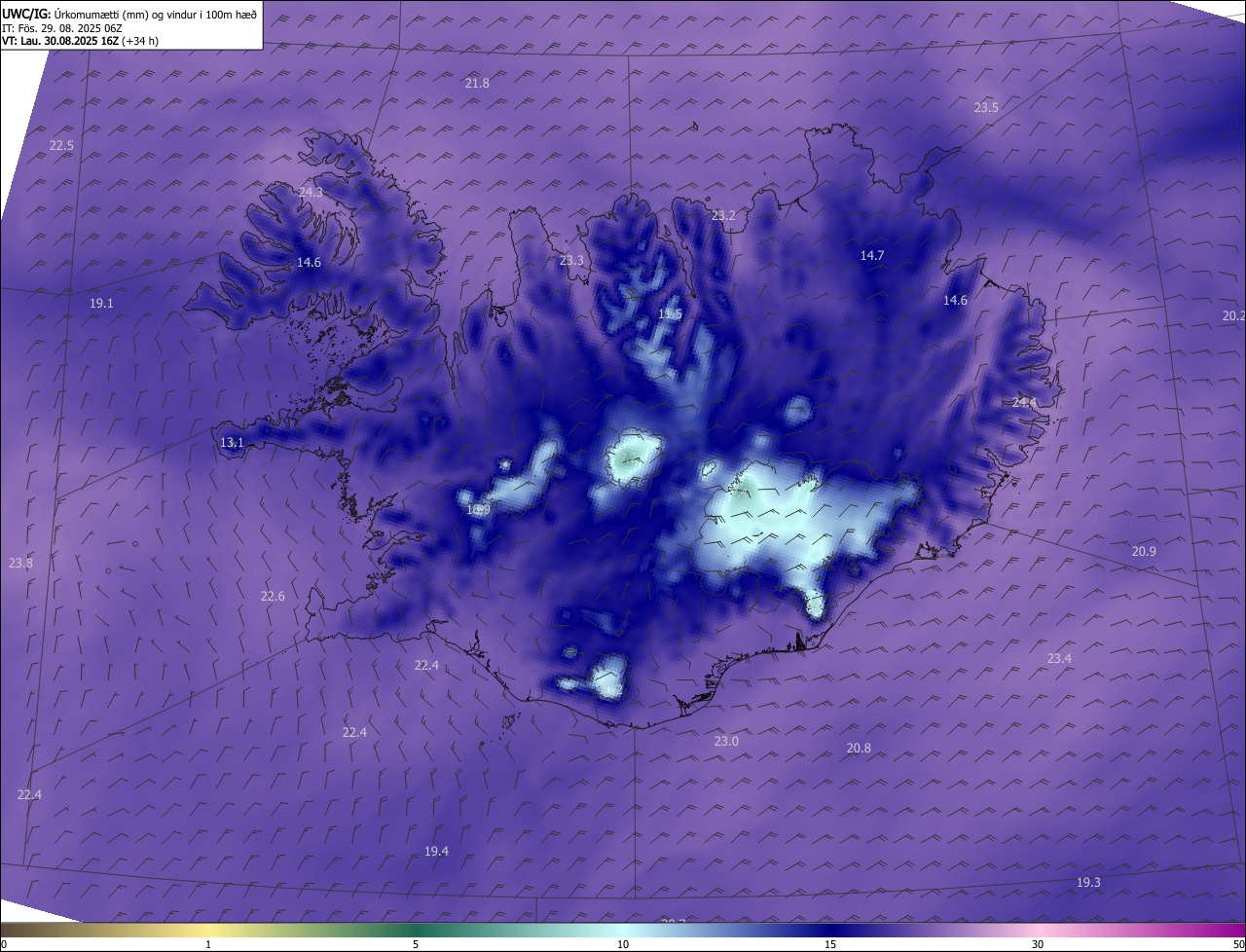1246x952 pixels.
Task: Click the 'VT: Lau. 30.08.2025 16Z (+34 h)' line
Action: [81, 41]
